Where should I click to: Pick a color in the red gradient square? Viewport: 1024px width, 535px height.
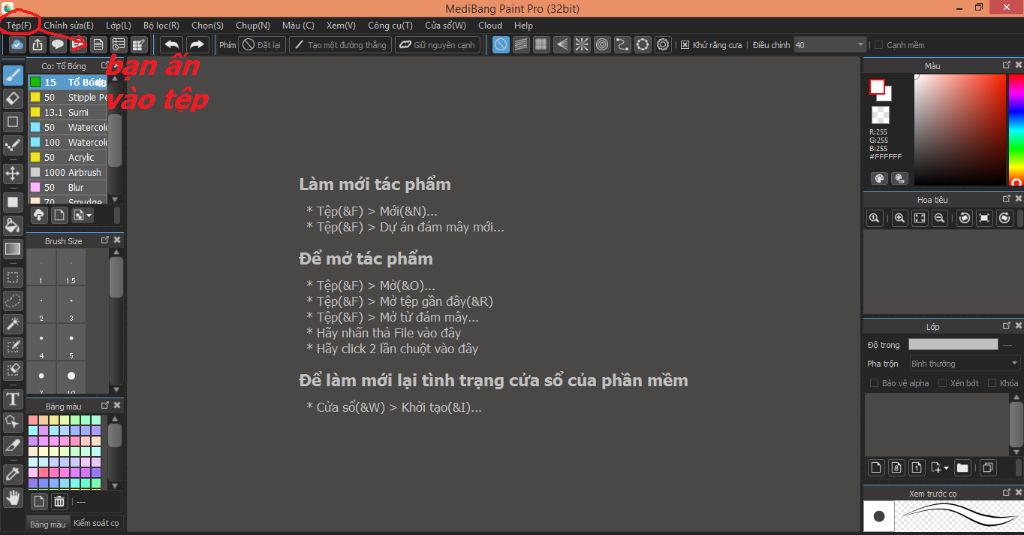[959, 129]
